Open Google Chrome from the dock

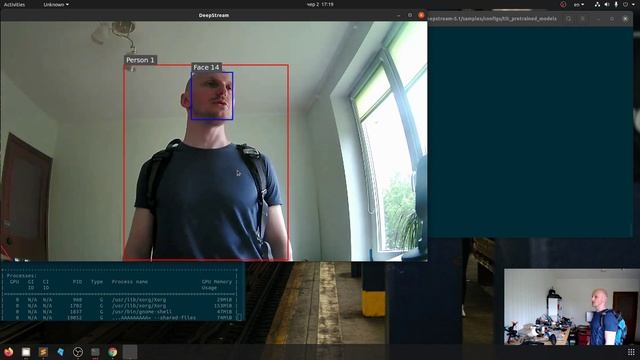(x=113, y=352)
